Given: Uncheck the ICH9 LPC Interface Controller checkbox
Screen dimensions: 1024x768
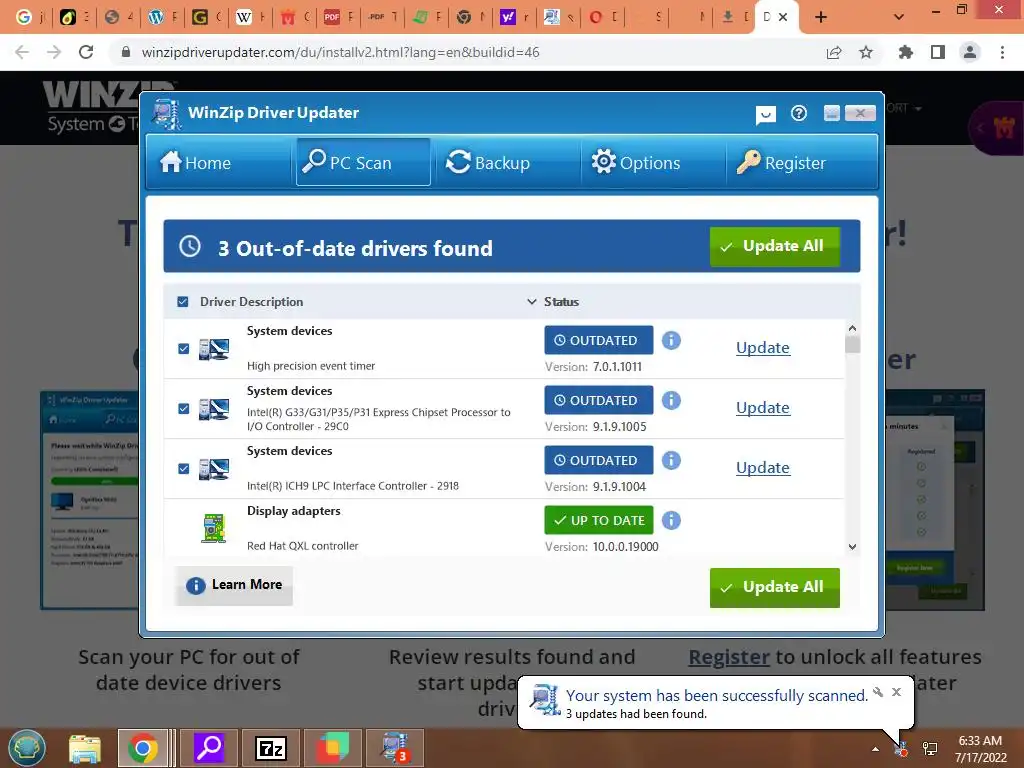Looking at the screenshot, I should pyautogui.click(x=184, y=469).
